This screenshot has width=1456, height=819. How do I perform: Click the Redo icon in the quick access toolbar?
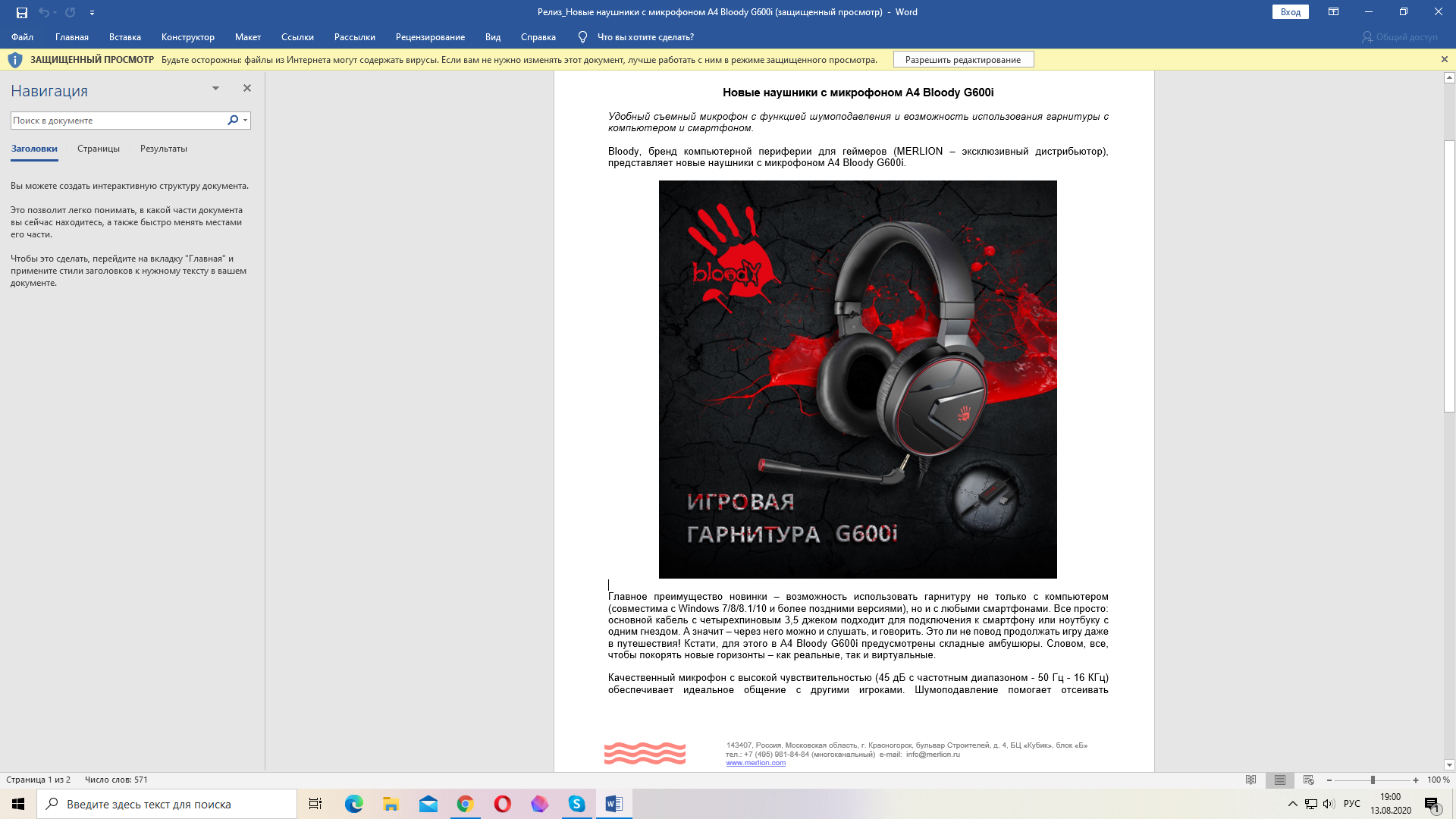tap(71, 12)
